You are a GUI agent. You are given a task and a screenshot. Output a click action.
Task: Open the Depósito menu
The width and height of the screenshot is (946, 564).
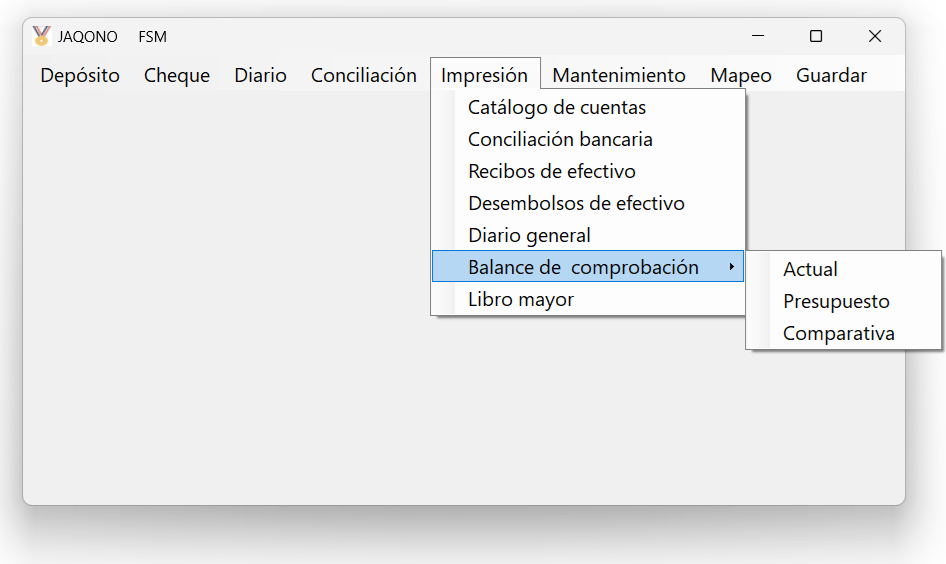[x=80, y=75]
